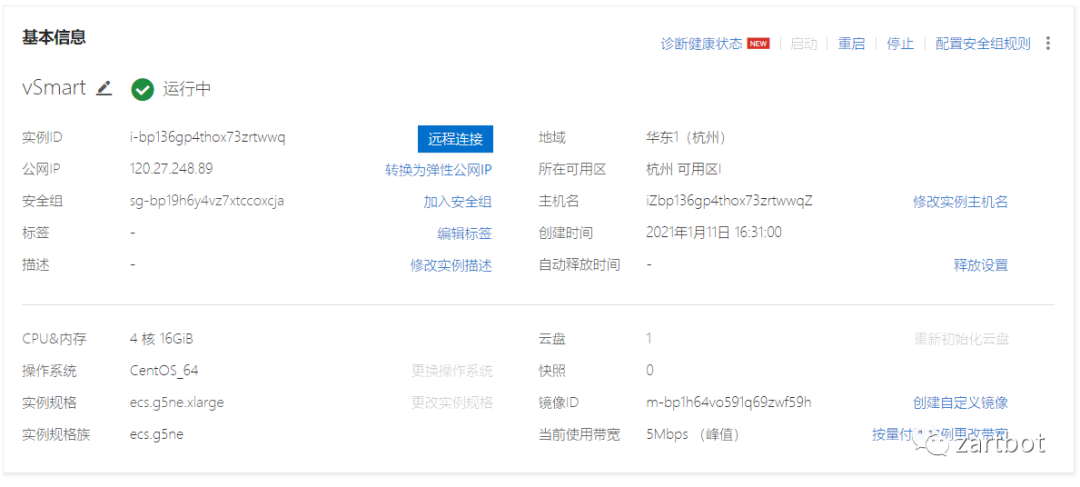The image size is (1080, 487).
Task: Click the red NEW badge
Action: coord(758,43)
